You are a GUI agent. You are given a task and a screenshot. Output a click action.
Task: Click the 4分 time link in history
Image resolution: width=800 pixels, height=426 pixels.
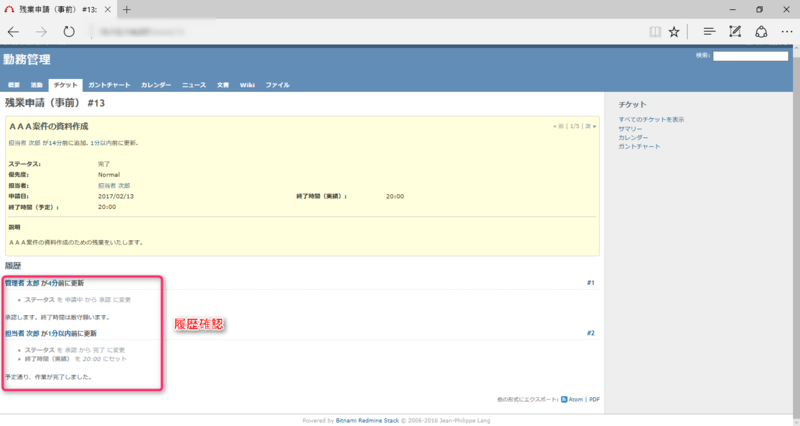[x=53, y=283]
